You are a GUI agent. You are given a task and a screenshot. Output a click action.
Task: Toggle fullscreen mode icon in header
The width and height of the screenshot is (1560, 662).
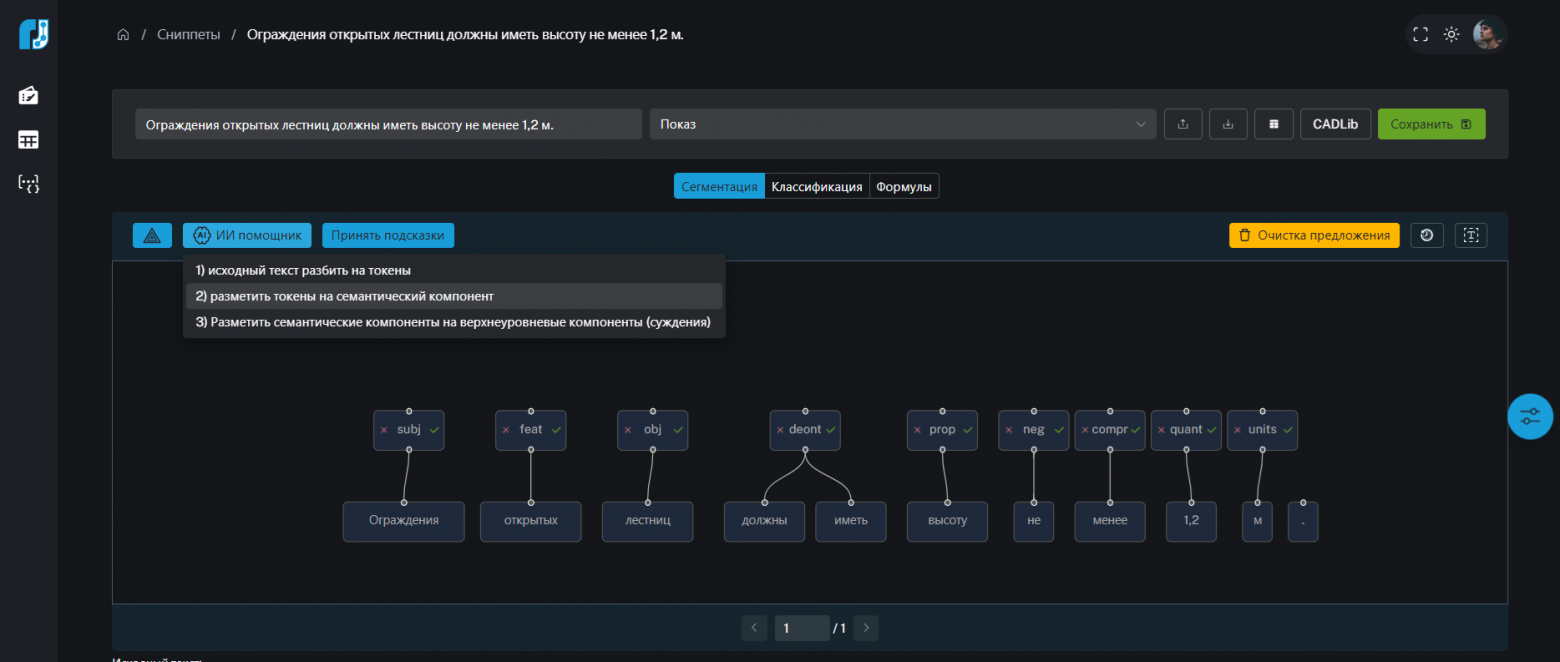pyautogui.click(x=1420, y=35)
